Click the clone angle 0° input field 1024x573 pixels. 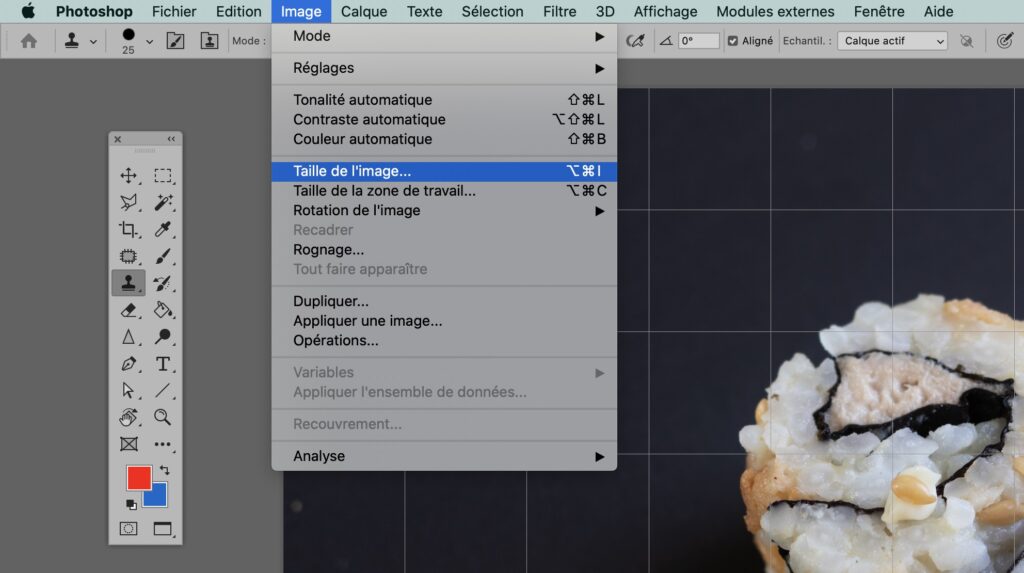(x=698, y=41)
